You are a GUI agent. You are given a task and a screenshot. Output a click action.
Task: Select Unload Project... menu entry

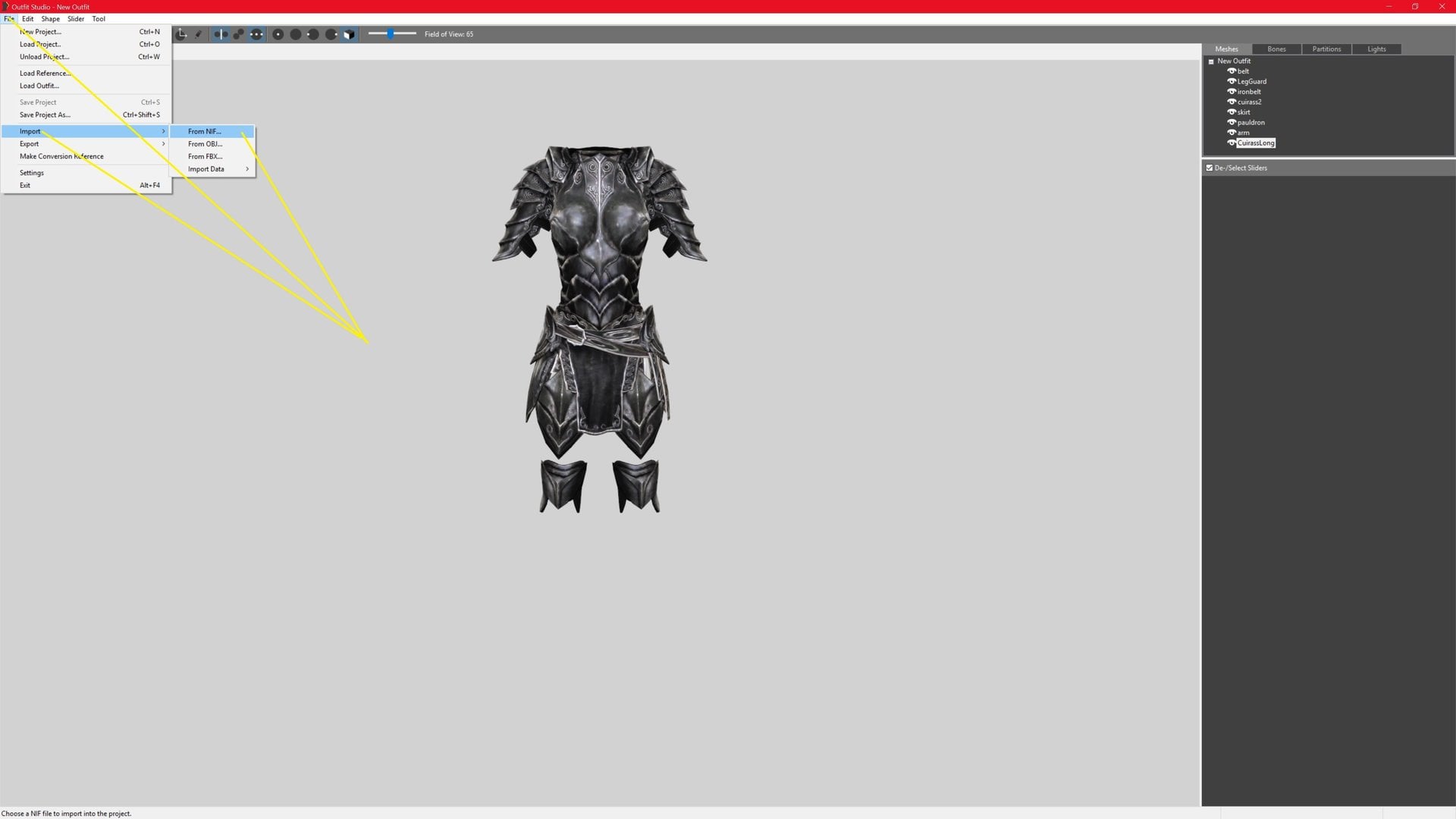[86, 57]
